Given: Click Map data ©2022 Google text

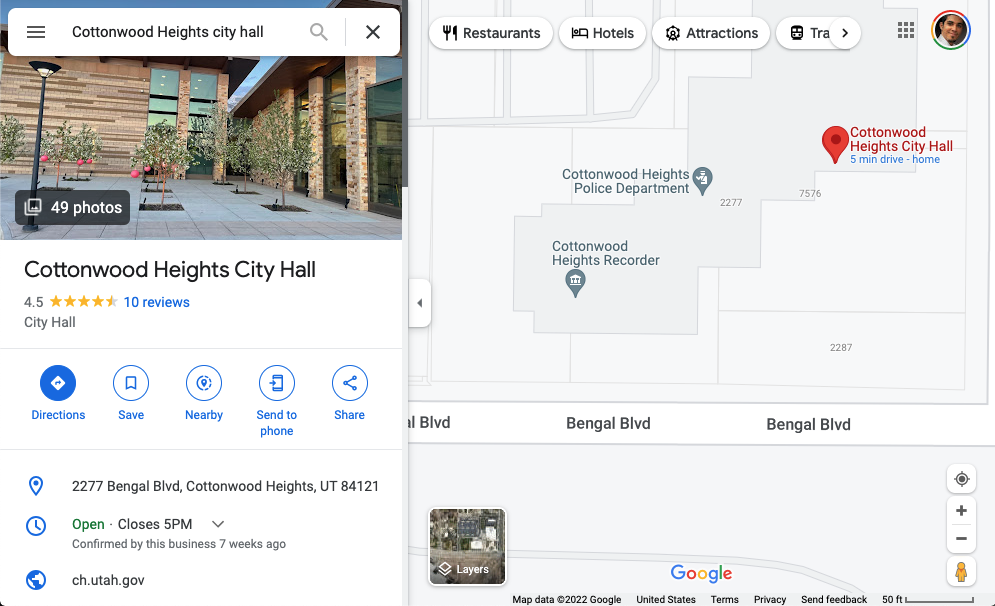Looking at the screenshot, I should 567,599.
